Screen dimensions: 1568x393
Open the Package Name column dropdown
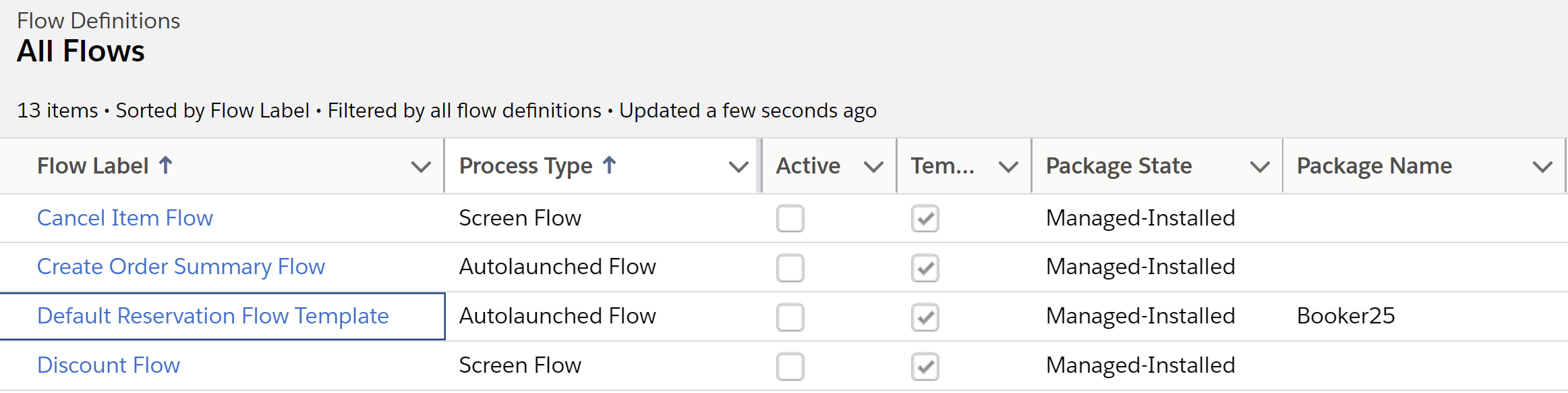(1542, 167)
